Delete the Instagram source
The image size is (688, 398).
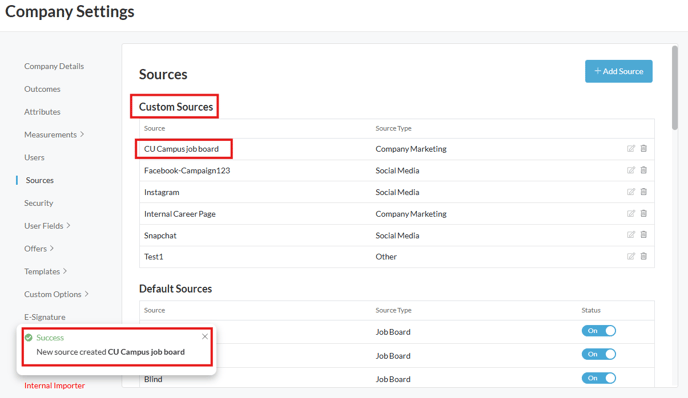(644, 192)
